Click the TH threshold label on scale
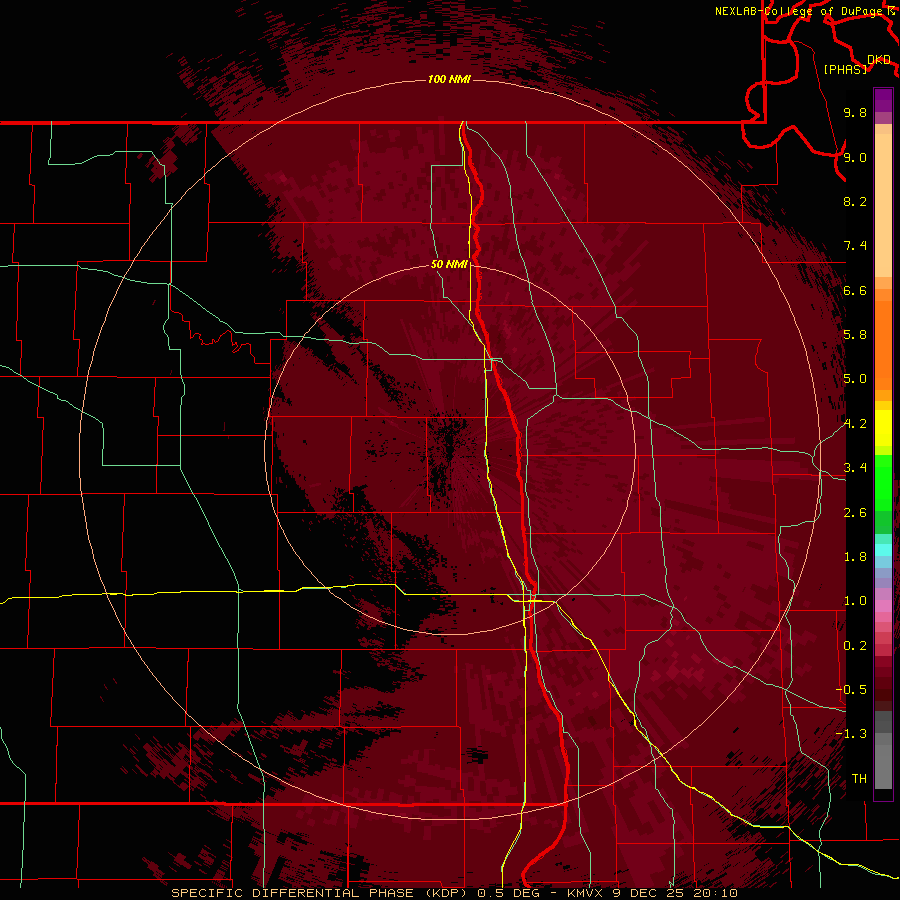The height and width of the screenshot is (900, 900). click(x=859, y=779)
